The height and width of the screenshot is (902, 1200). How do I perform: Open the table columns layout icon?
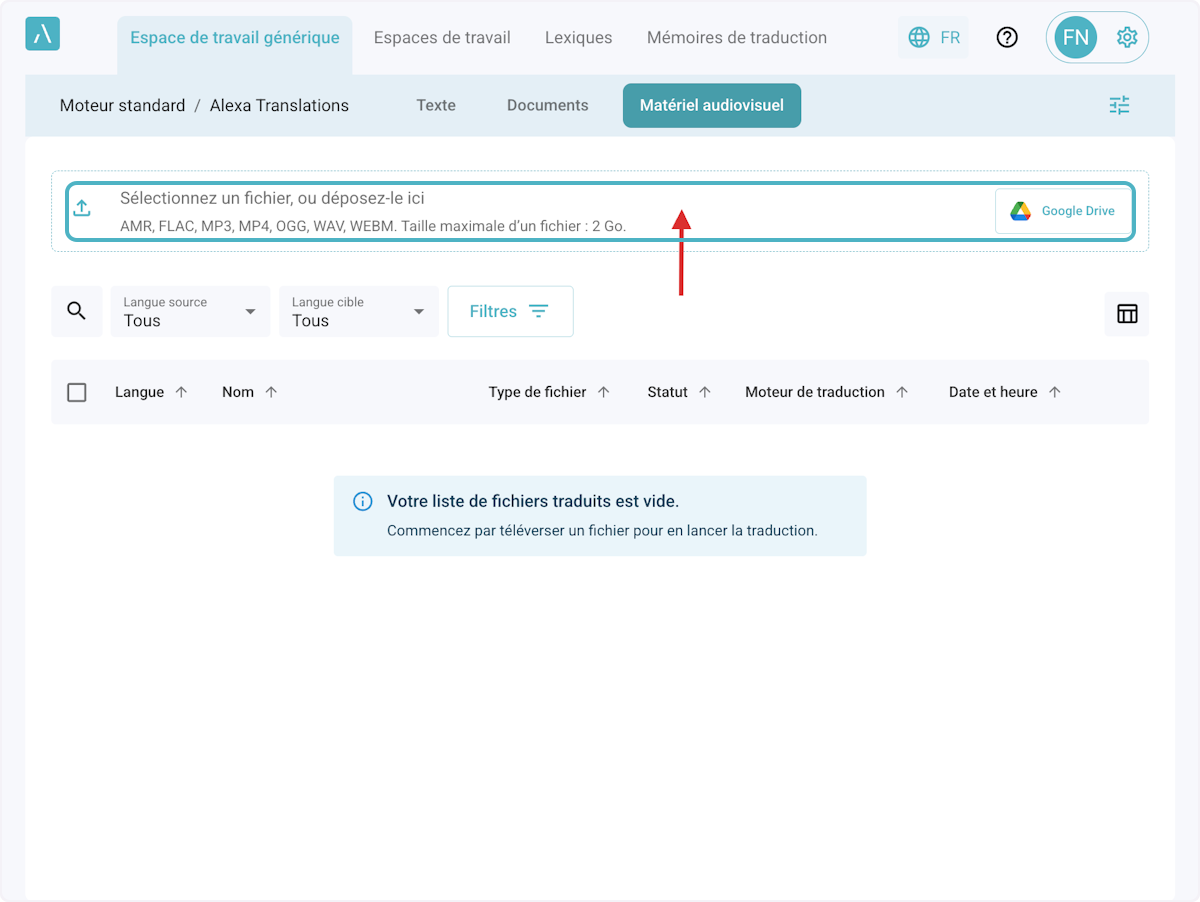(x=1127, y=313)
